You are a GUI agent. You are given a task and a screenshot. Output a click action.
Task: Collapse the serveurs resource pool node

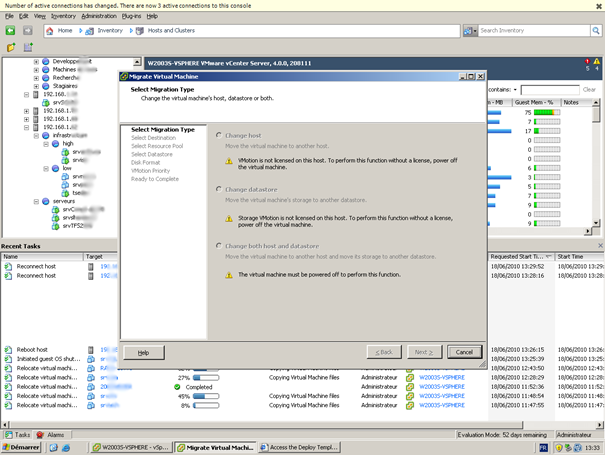[36, 201]
